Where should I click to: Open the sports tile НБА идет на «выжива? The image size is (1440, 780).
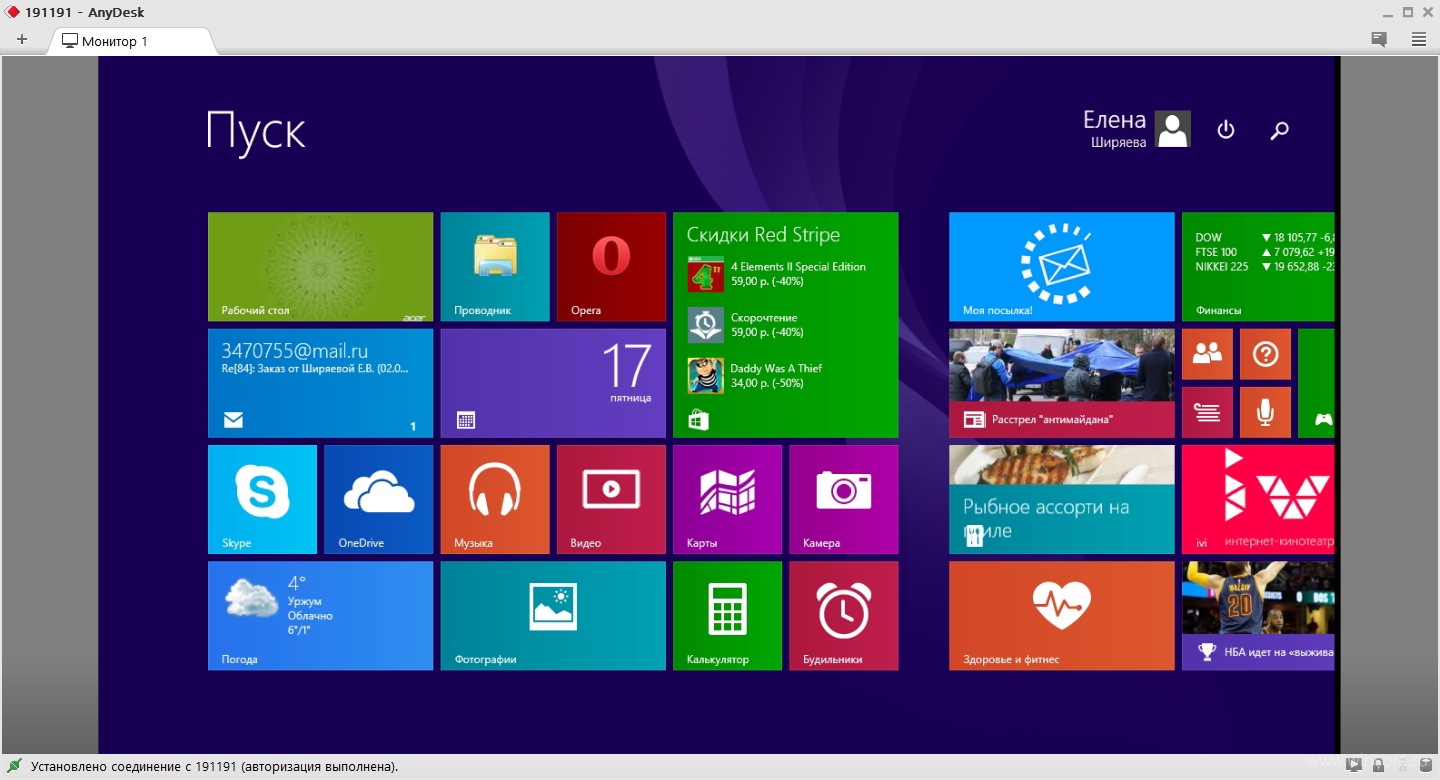1258,615
